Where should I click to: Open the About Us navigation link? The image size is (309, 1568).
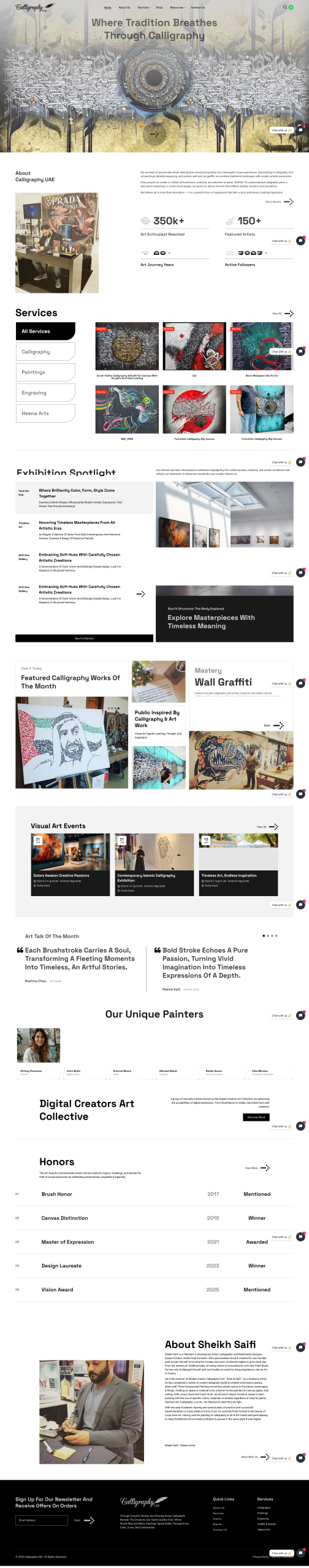pos(124,7)
